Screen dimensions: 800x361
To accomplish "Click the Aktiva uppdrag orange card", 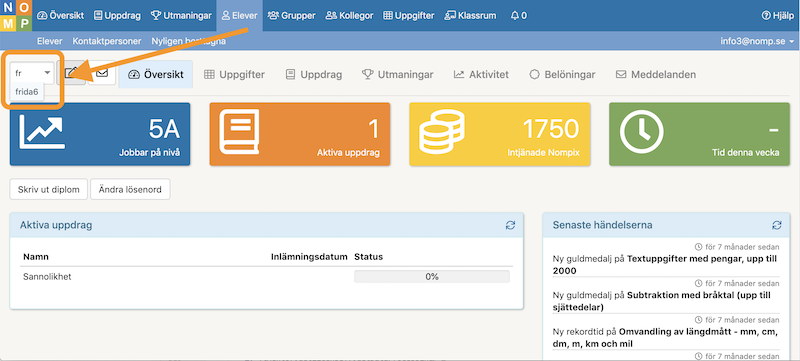I will pos(300,134).
